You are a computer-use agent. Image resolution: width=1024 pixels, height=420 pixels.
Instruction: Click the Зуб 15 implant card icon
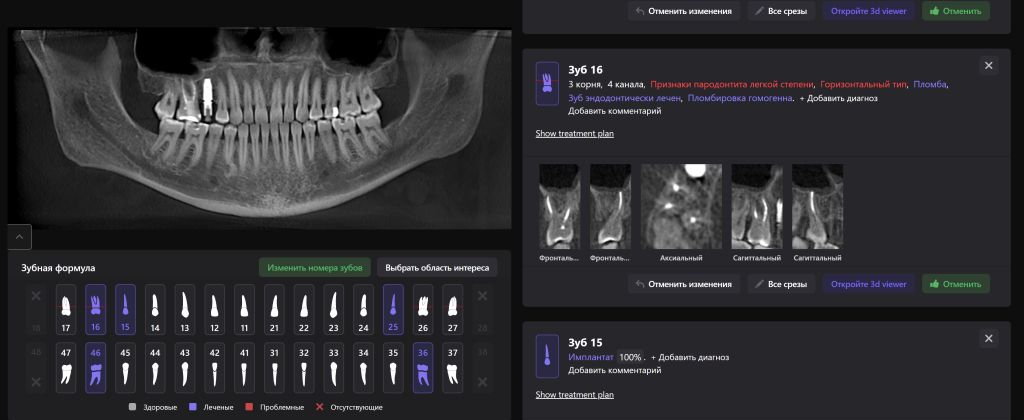coord(547,355)
